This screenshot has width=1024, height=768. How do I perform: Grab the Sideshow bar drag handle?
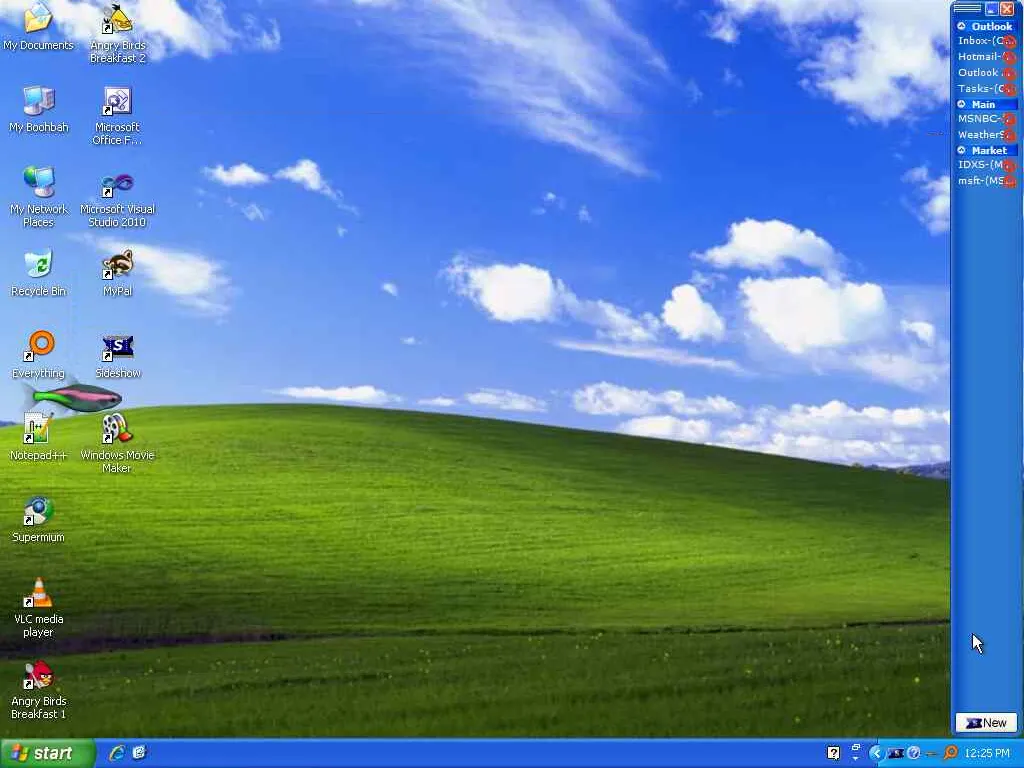967,8
